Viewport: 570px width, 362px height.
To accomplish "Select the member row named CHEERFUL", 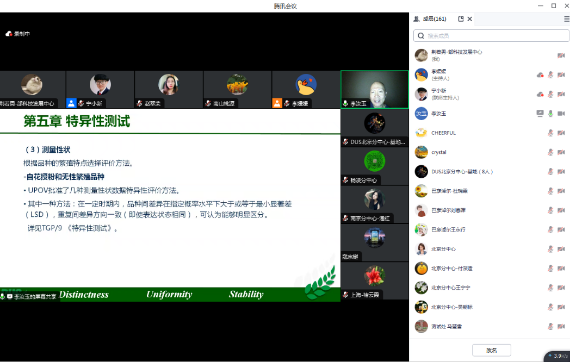I will point(491,133).
